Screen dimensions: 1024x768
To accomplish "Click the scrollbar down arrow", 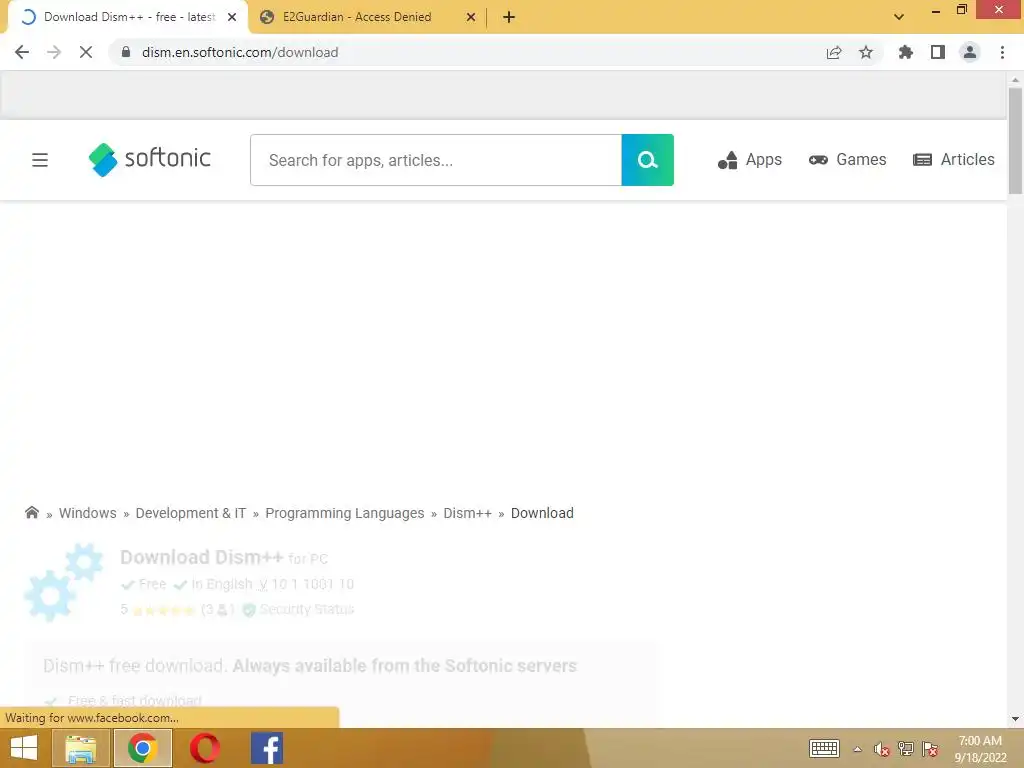I will coord(1015,719).
